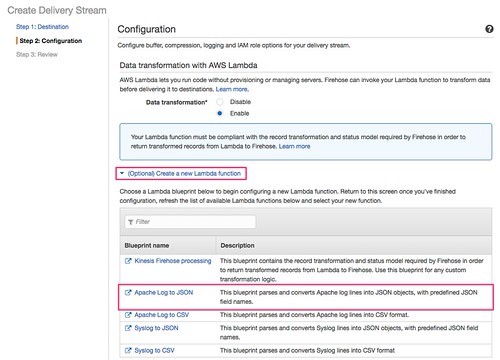Click the blueprint Filter input field

190,222
